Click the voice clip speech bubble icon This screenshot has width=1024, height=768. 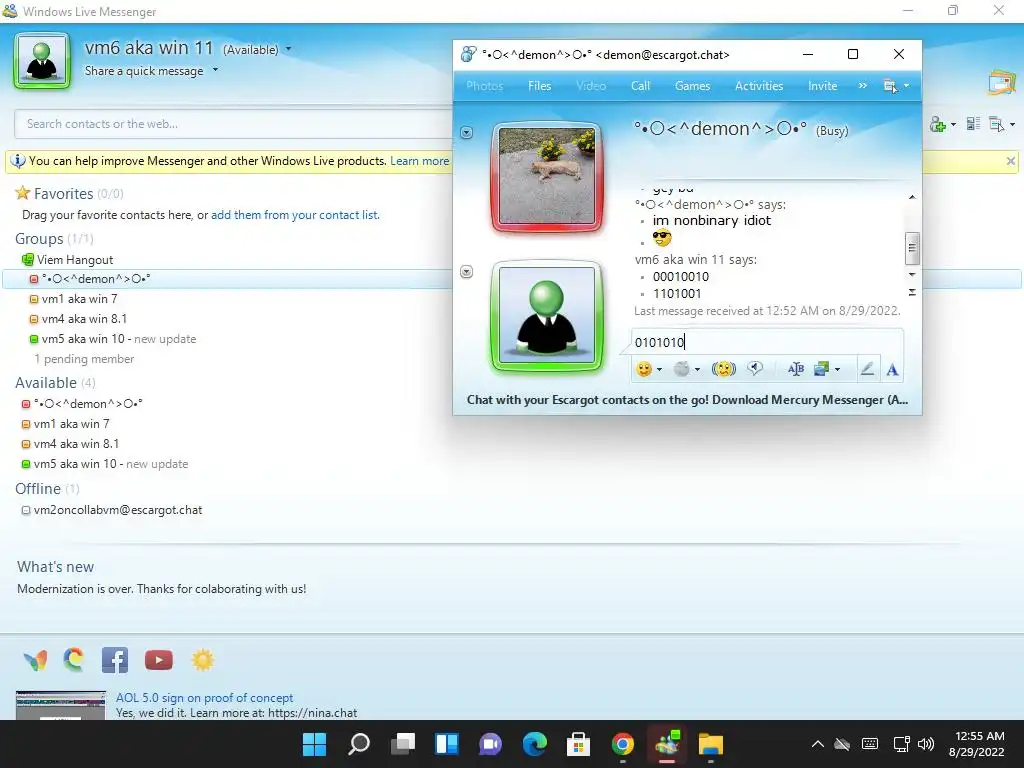tap(755, 369)
